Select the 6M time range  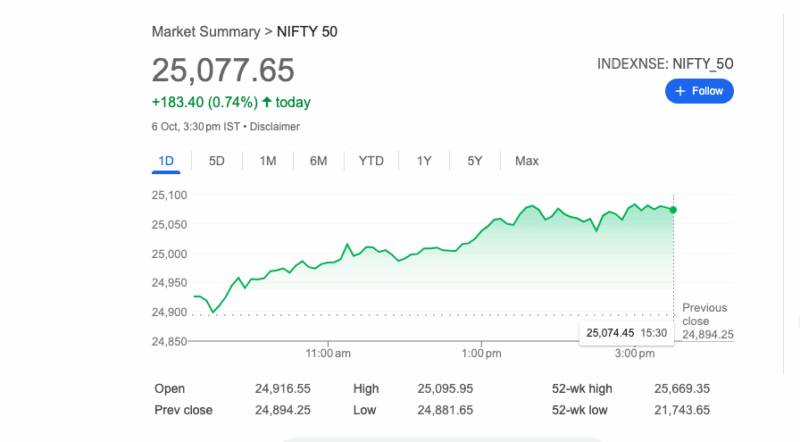coord(318,161)
